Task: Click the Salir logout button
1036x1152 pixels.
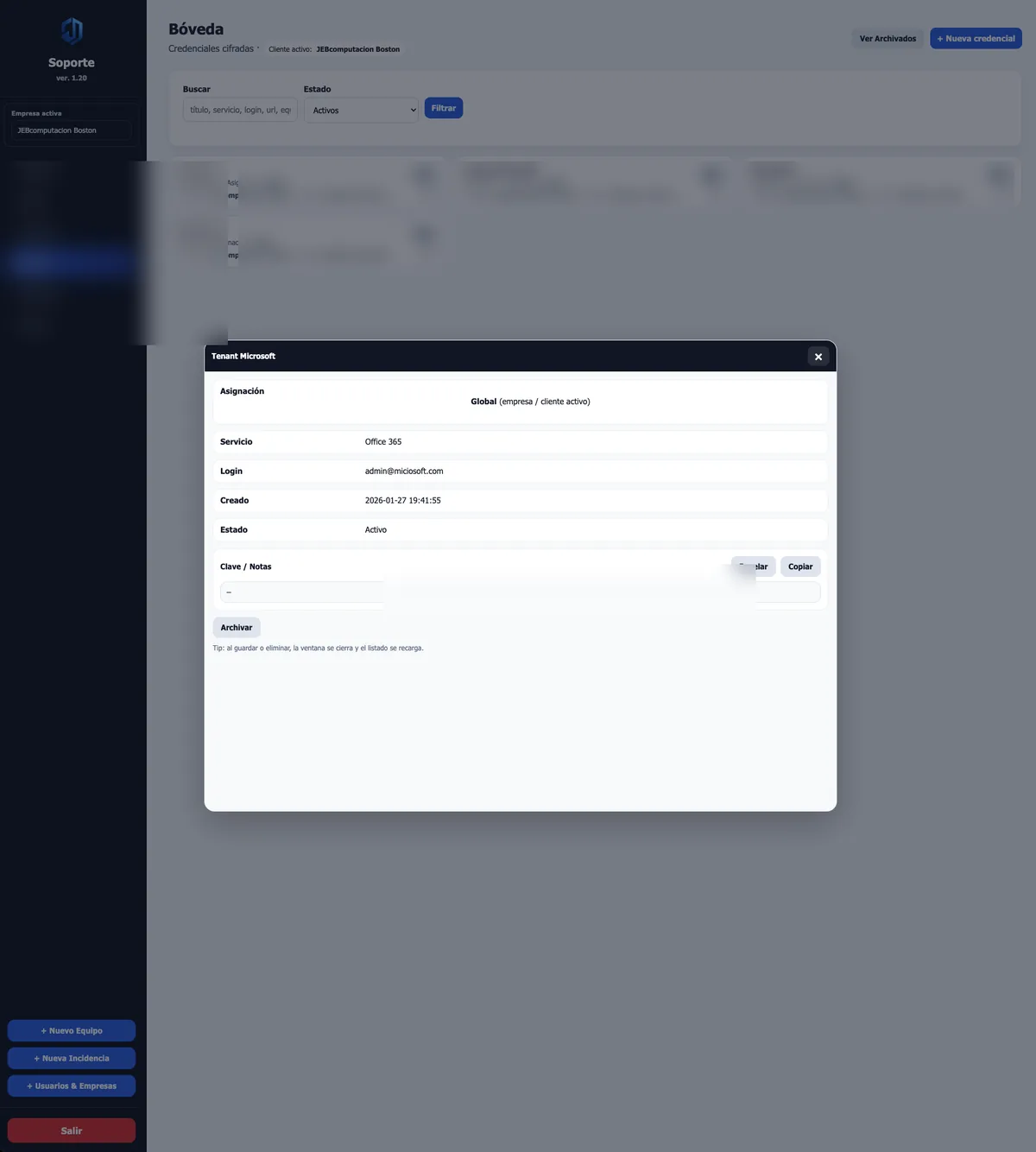Action: coord(72,1130)
